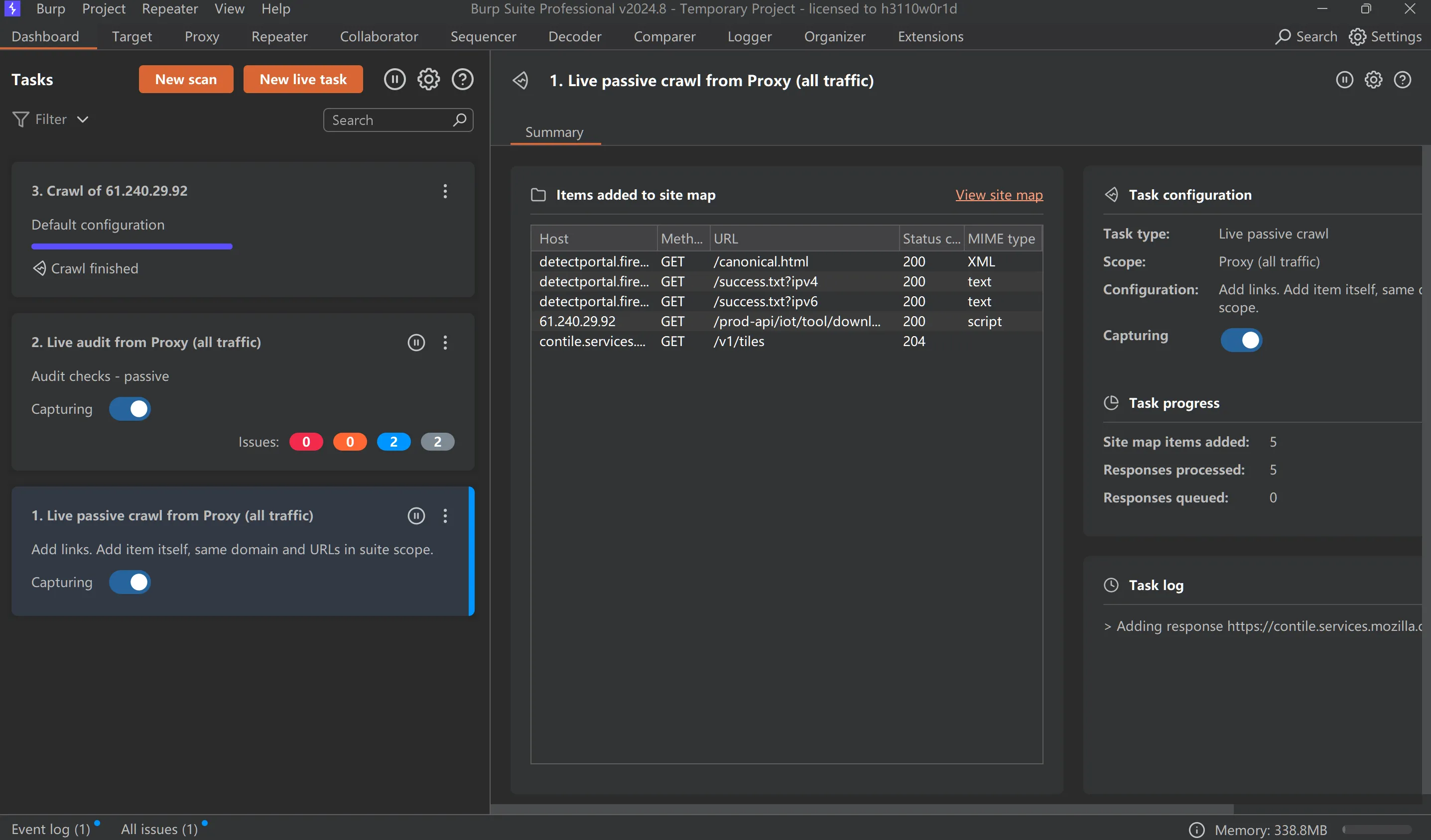The width and height of the screenshot is (1431, 840).
Task: Disable Capturing in Task configuration panel
Action: coord(1241,340)
